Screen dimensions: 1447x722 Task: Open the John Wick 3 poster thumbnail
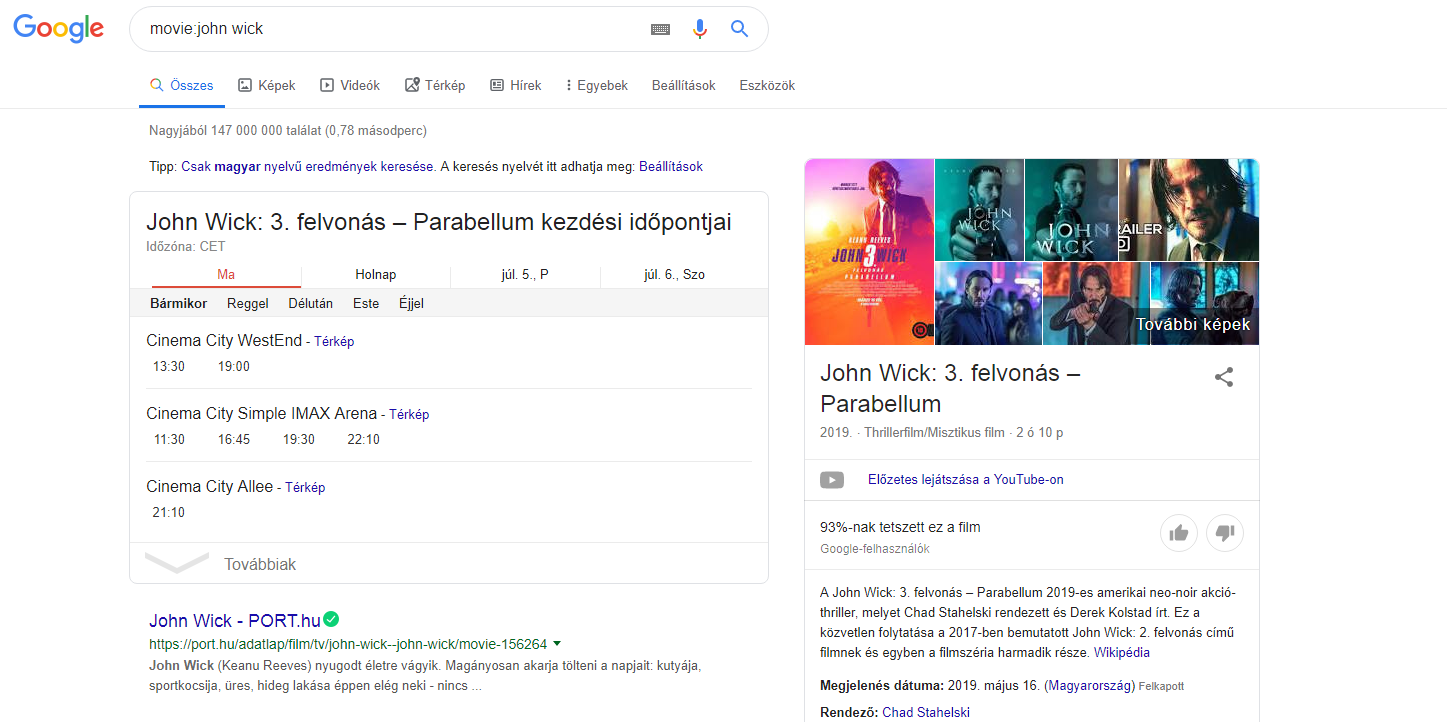pos(869,252)
